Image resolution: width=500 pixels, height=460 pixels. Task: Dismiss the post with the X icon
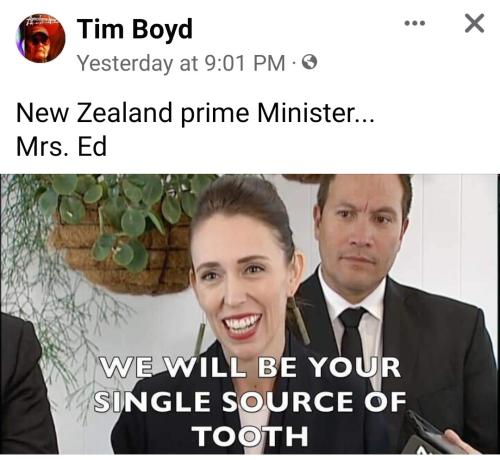474,23
